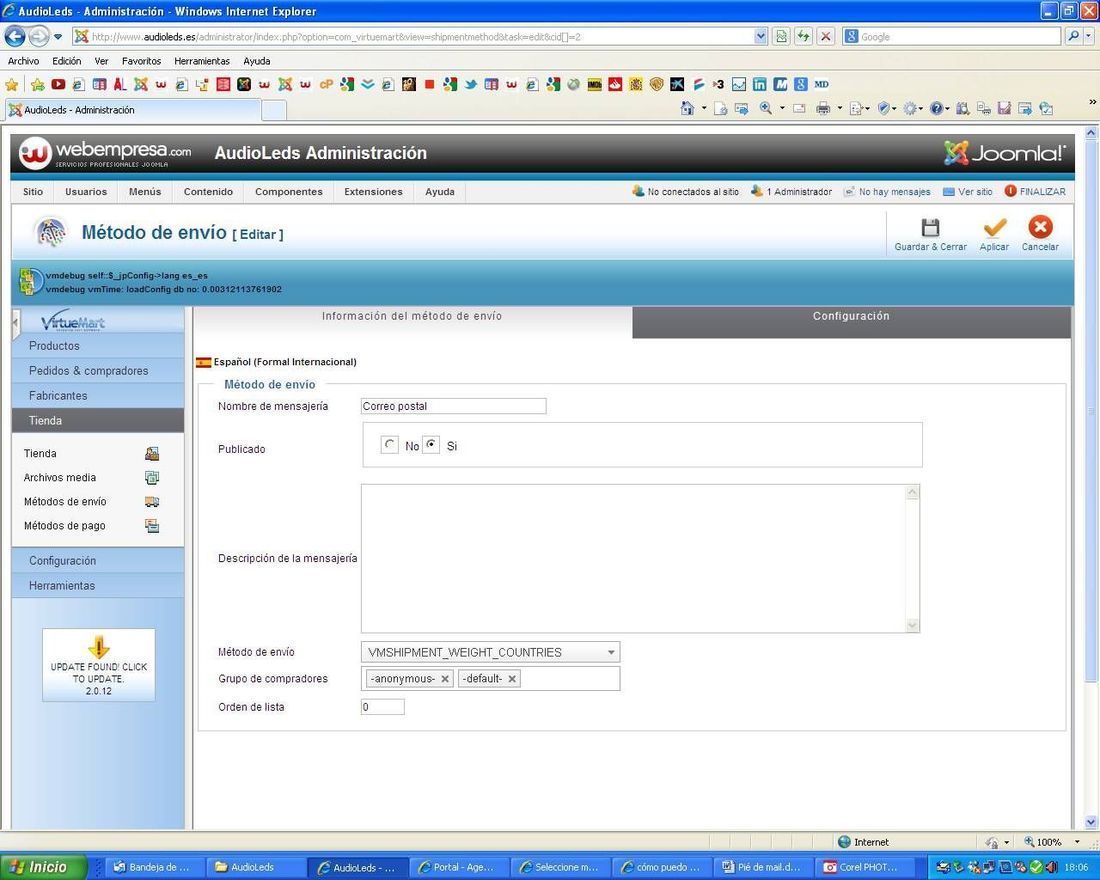Viewport: 1100px width, 880px height.
Task: Open the YouTube favorite bookmark icon
Action: tap(58, 84)
